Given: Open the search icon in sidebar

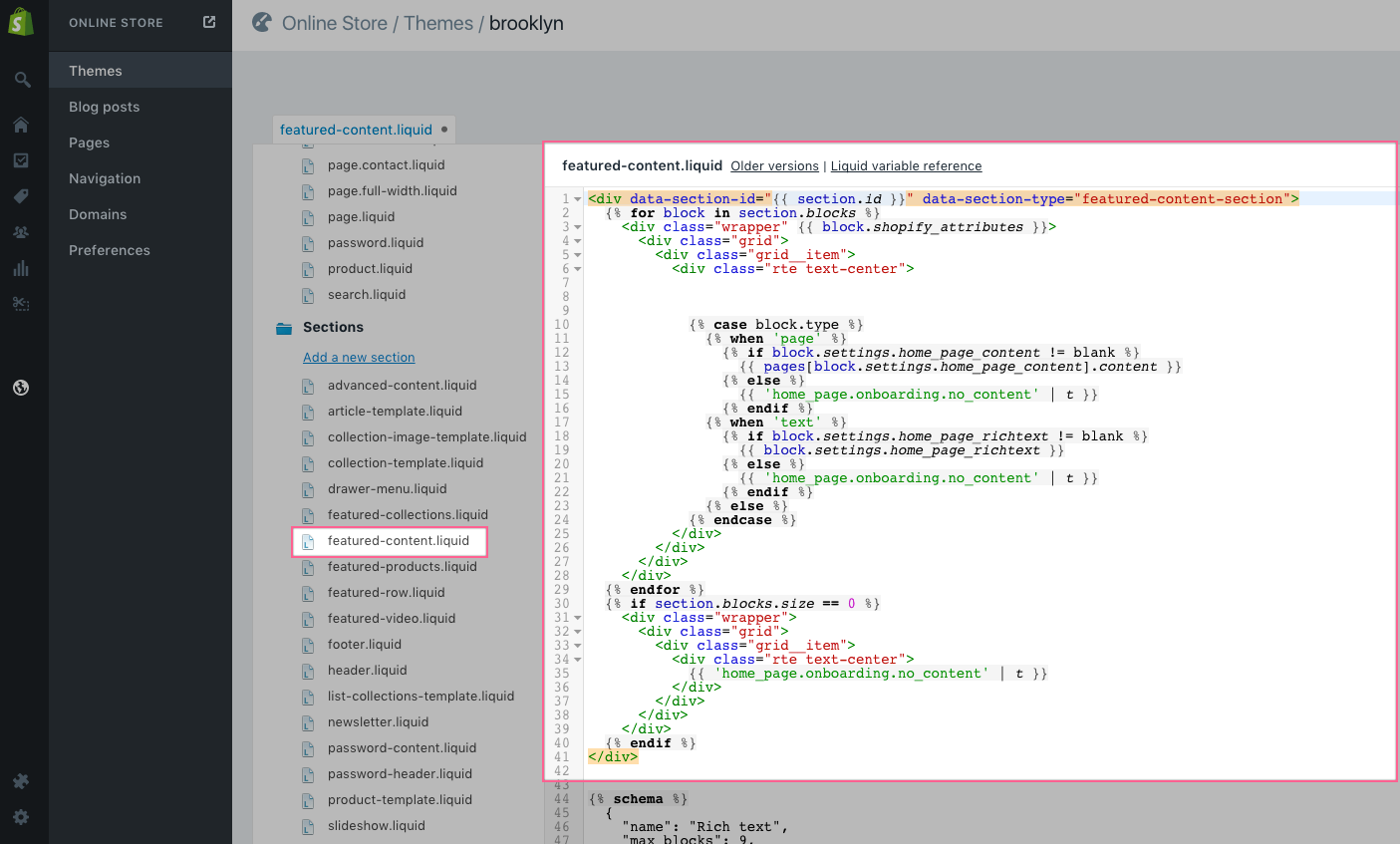Looking at the screenshot, I should click(x=21, y=80).
